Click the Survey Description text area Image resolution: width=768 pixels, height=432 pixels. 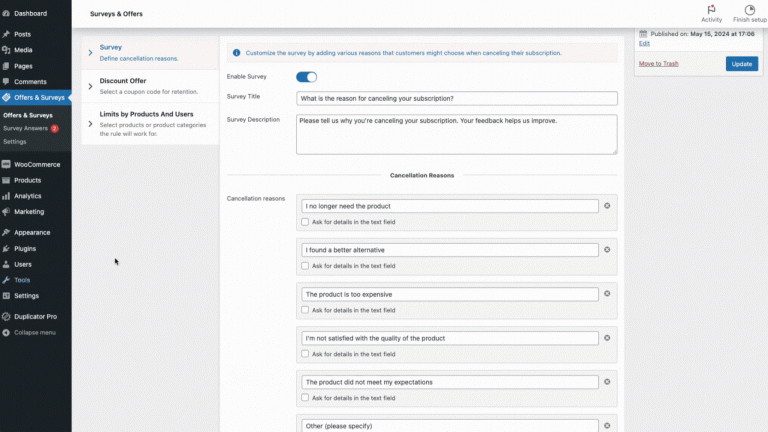coord(456,135)
